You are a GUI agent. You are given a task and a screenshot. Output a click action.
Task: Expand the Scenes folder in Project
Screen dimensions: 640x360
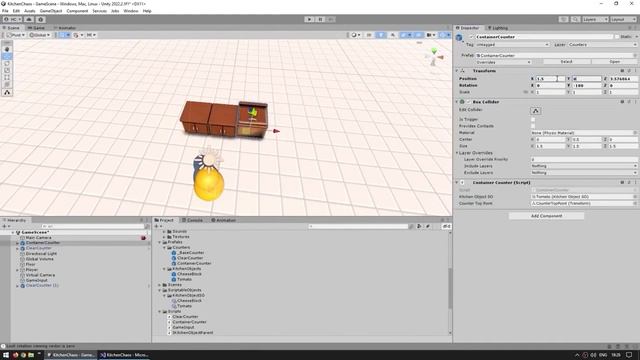click(160, 284)
